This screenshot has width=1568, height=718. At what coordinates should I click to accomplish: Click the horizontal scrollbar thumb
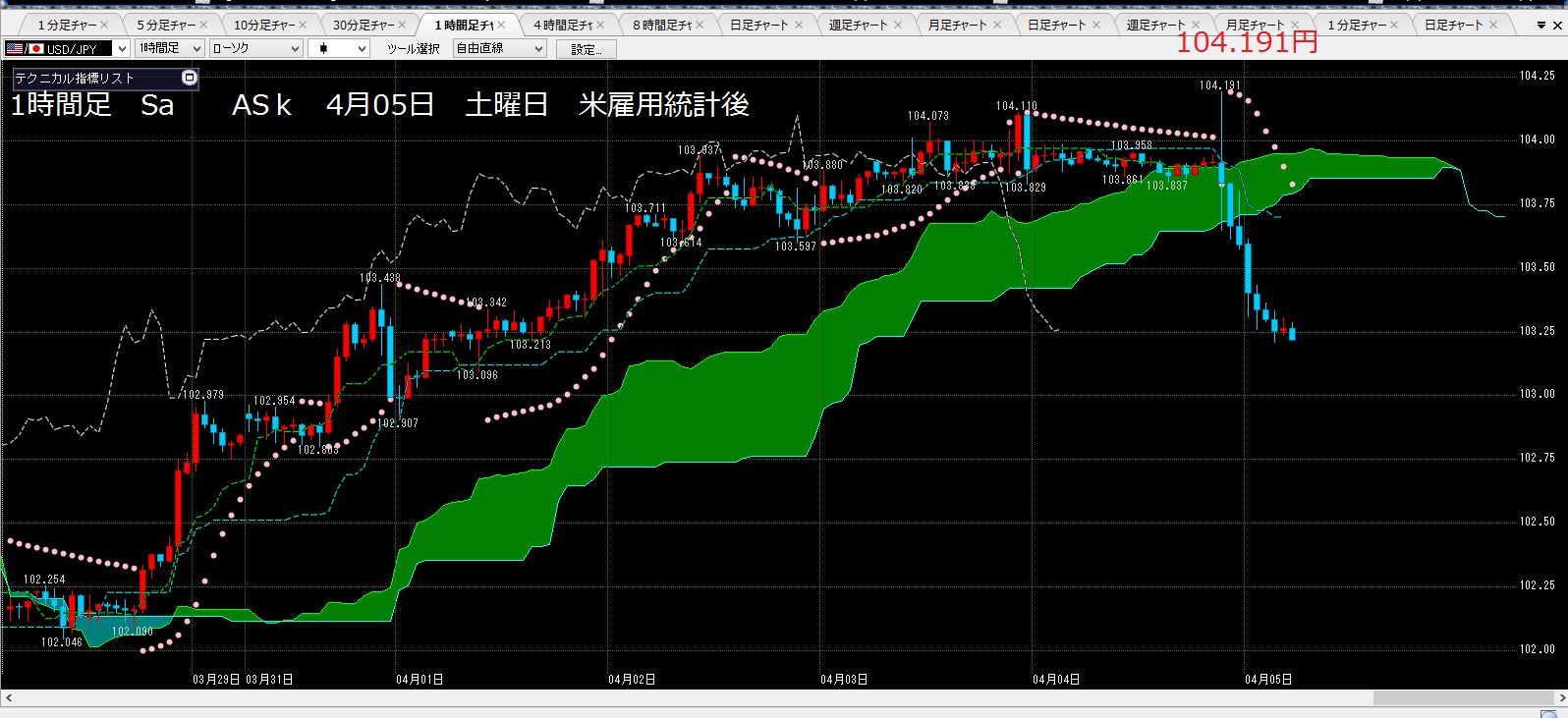(1463, 698)
